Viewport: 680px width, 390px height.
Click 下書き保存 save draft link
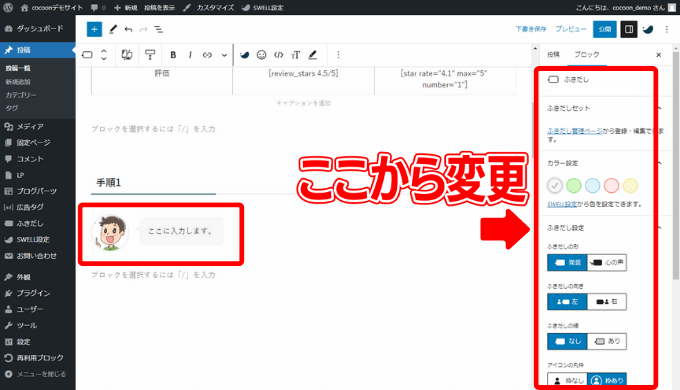pyautogui.click(x=531, y=29)
